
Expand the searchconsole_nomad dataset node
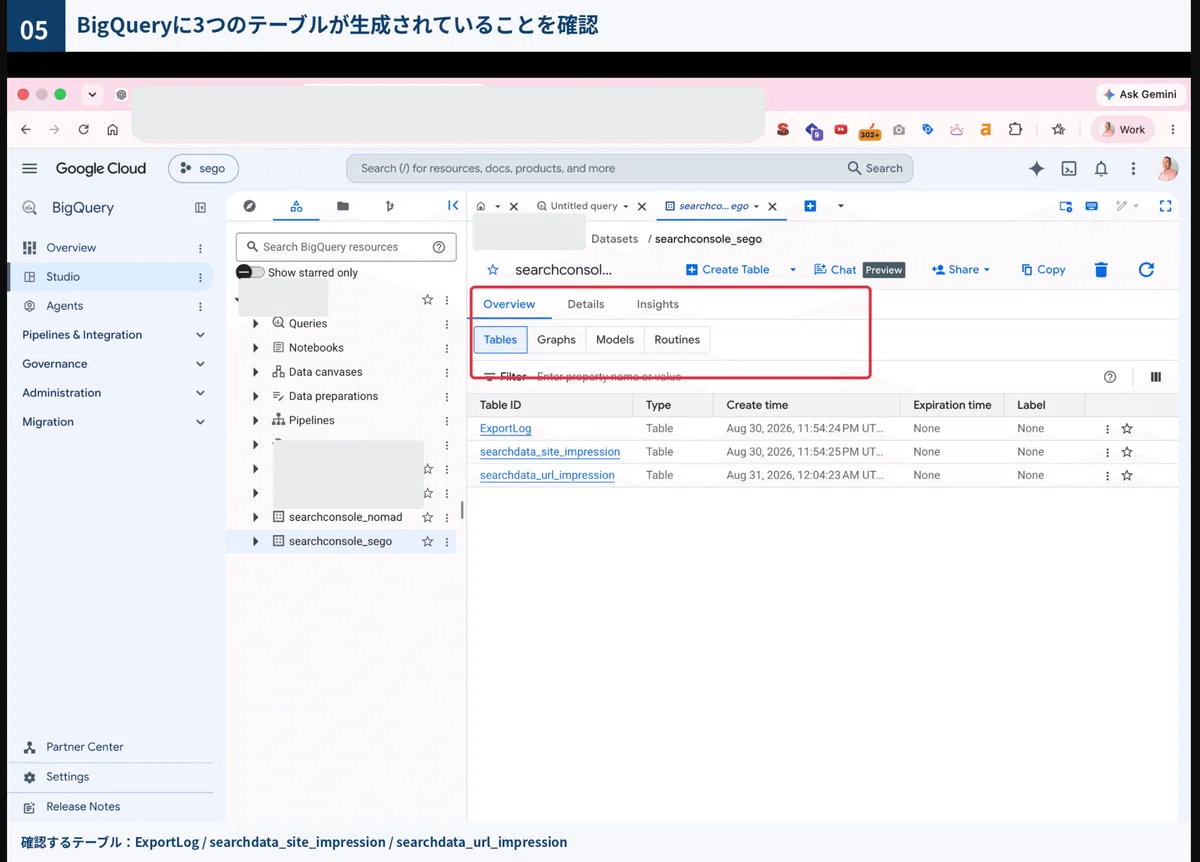(x=256, y=517)
